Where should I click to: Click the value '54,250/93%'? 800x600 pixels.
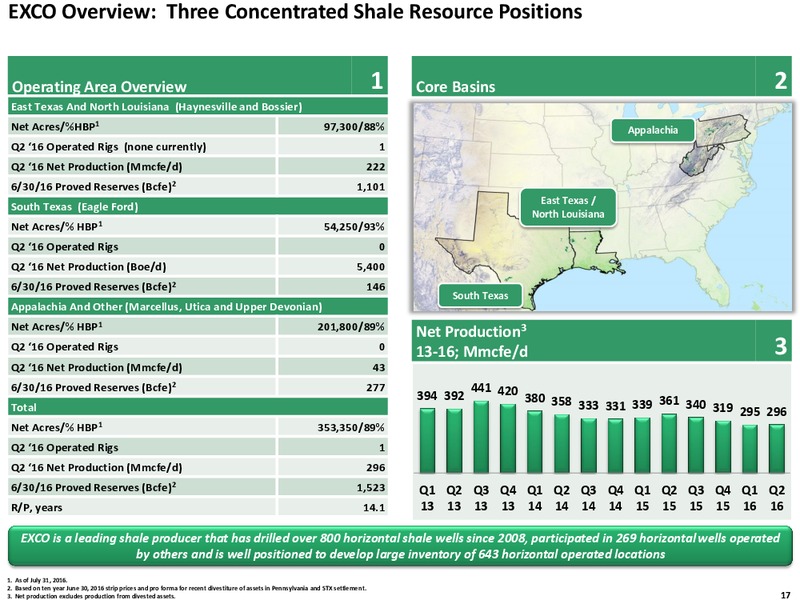[354, 227]
